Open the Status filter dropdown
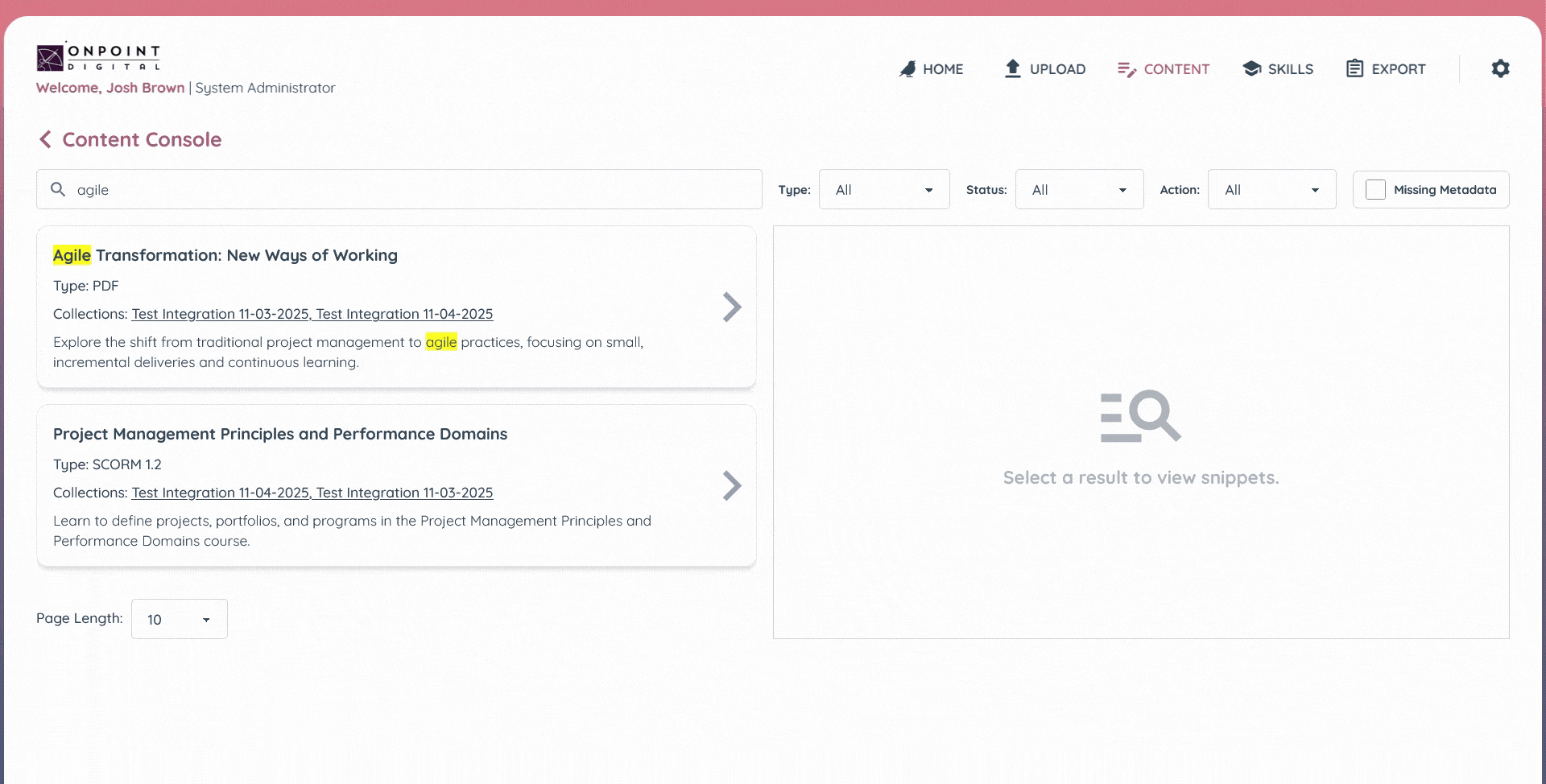The height and width of the screenshot is (784, 1546). (x=1079, y=189)
